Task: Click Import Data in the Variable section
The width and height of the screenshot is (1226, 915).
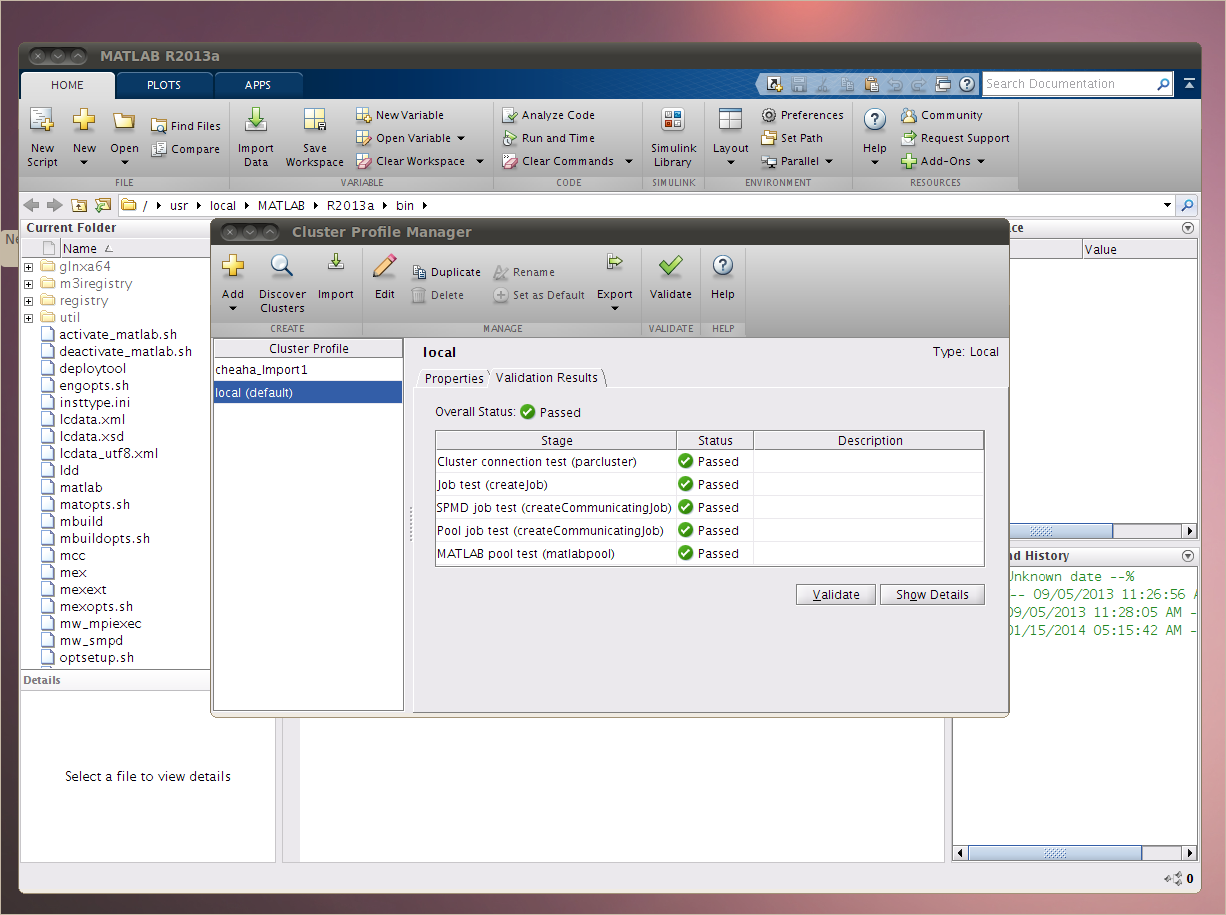Action: 256,135
